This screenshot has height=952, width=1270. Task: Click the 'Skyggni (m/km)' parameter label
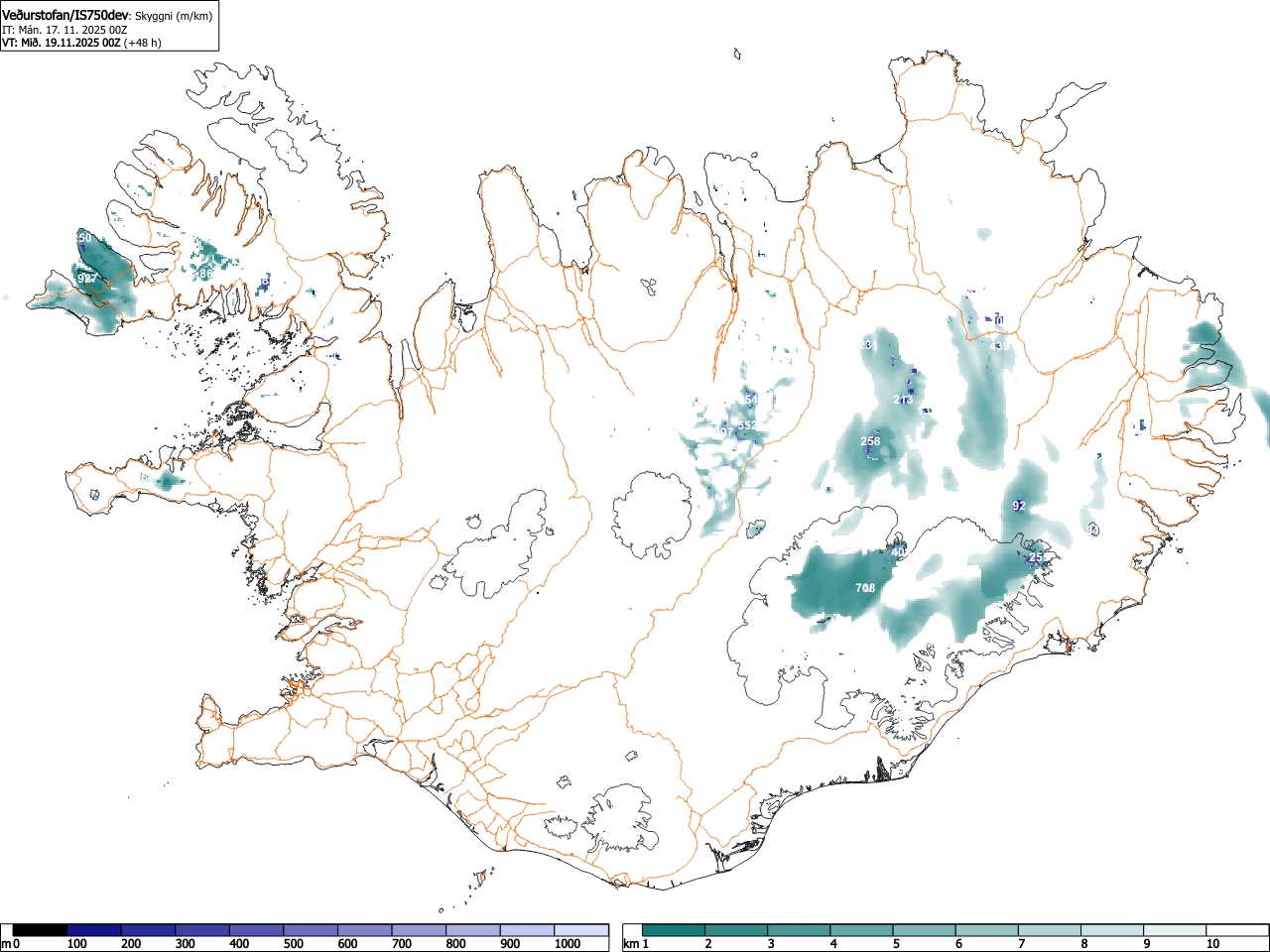[x=173, y=17]
